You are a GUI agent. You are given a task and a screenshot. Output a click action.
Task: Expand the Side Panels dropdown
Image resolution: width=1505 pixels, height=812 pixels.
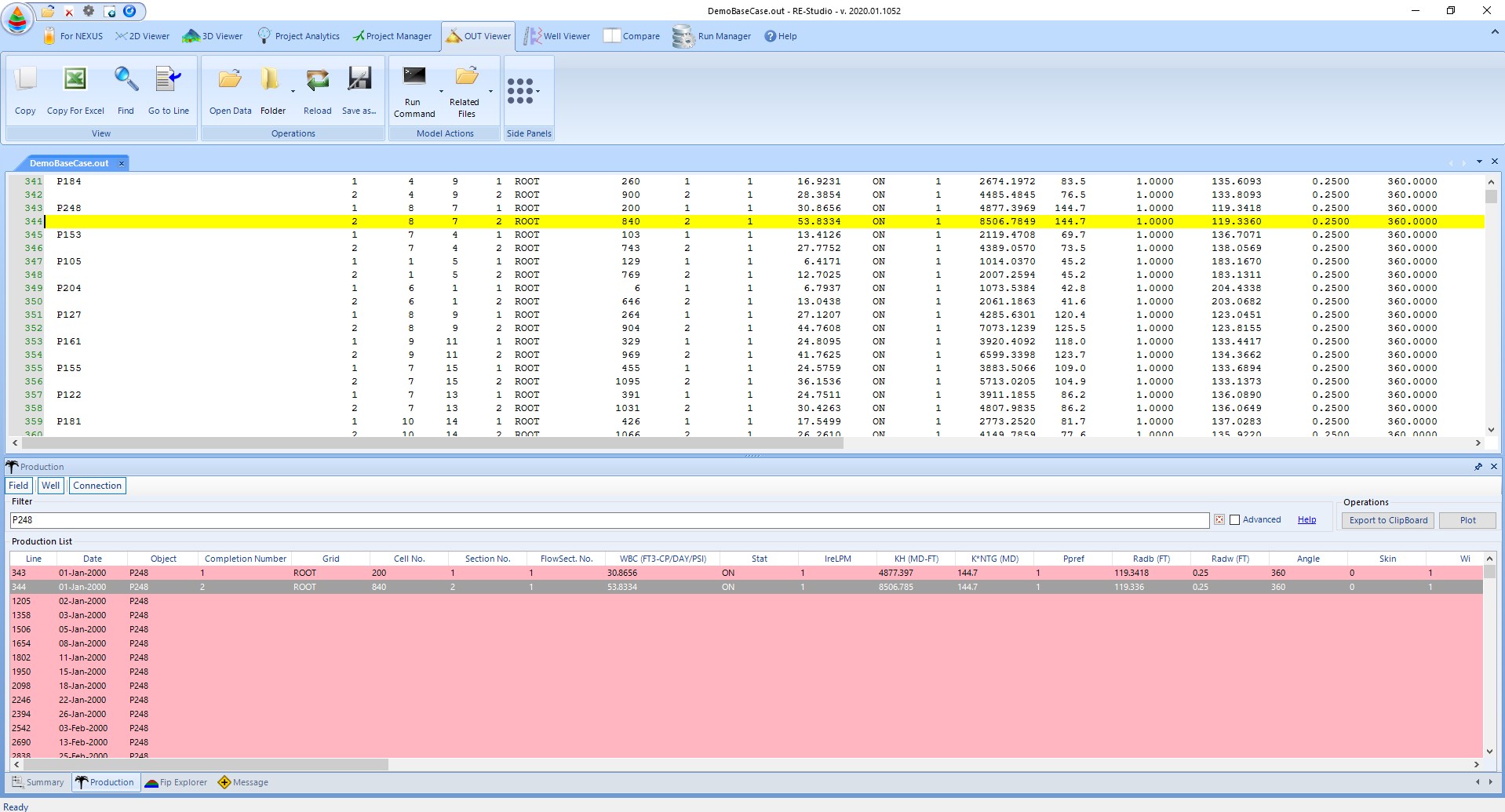click(x=537, y=91)
